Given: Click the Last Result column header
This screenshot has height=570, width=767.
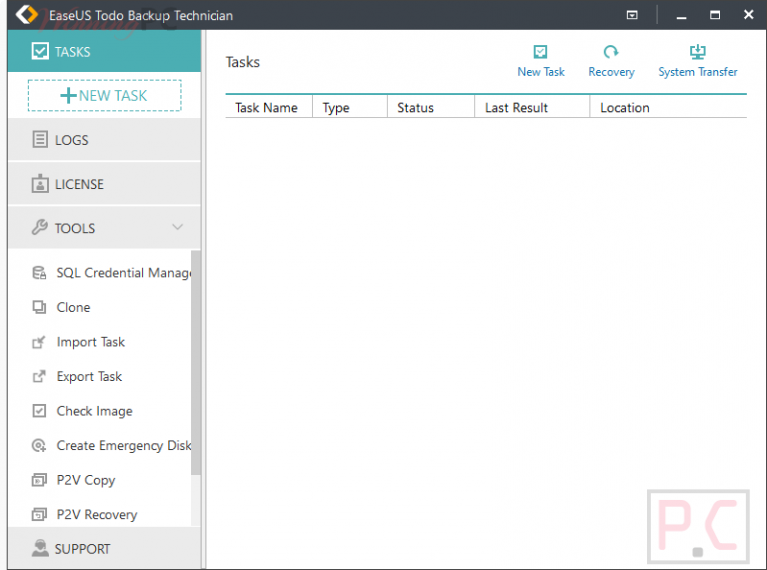Looking at the screenshot, I should pos(532,107).
